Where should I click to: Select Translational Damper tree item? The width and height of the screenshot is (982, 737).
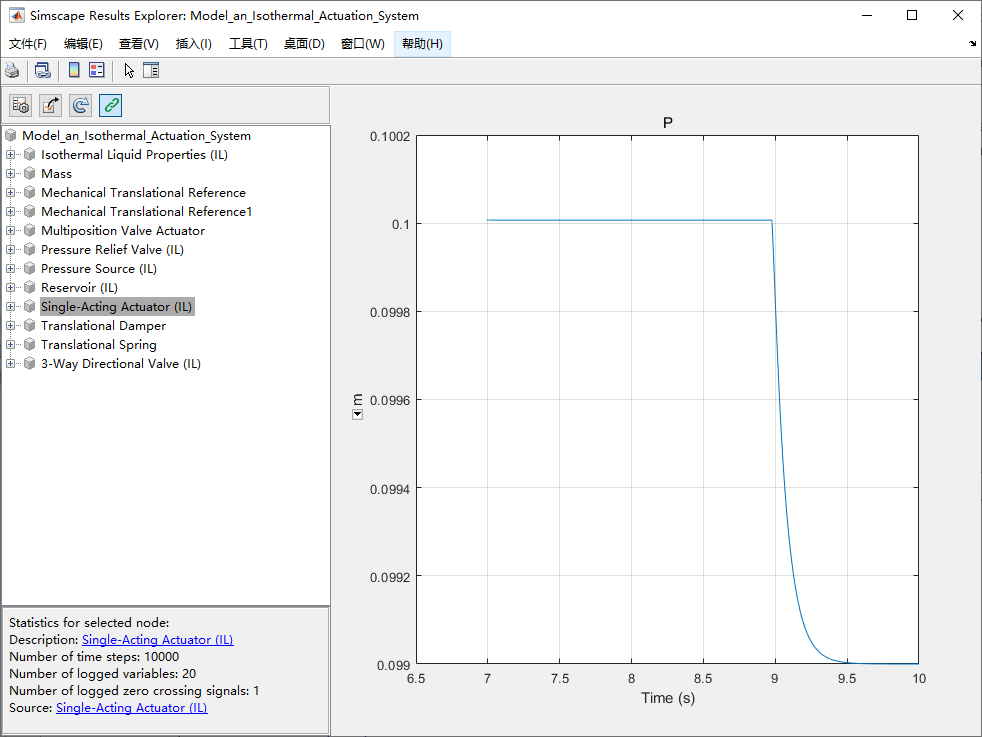(103, 326)
